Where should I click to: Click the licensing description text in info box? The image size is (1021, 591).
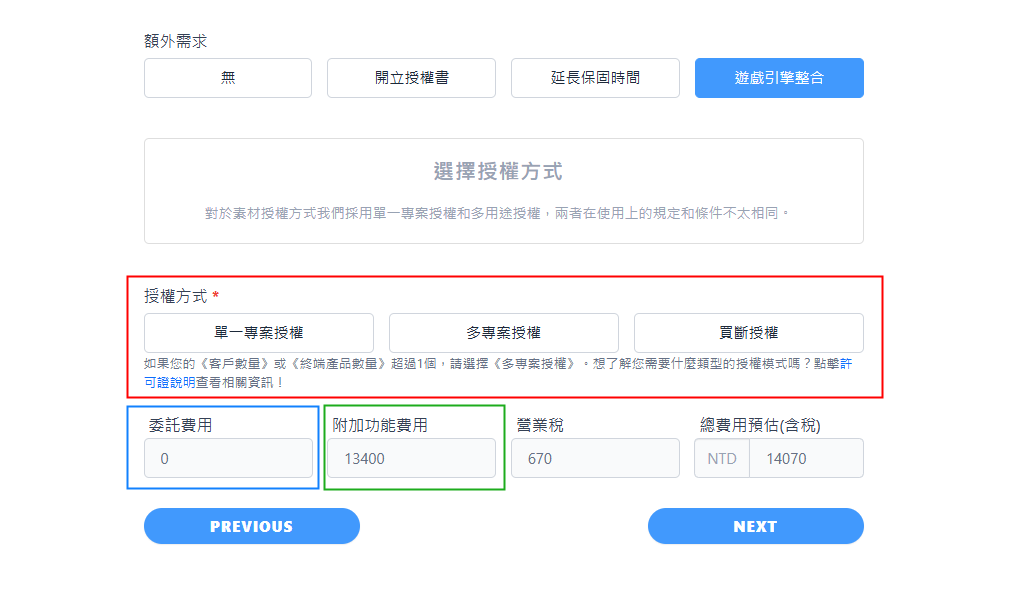point(498,213)
